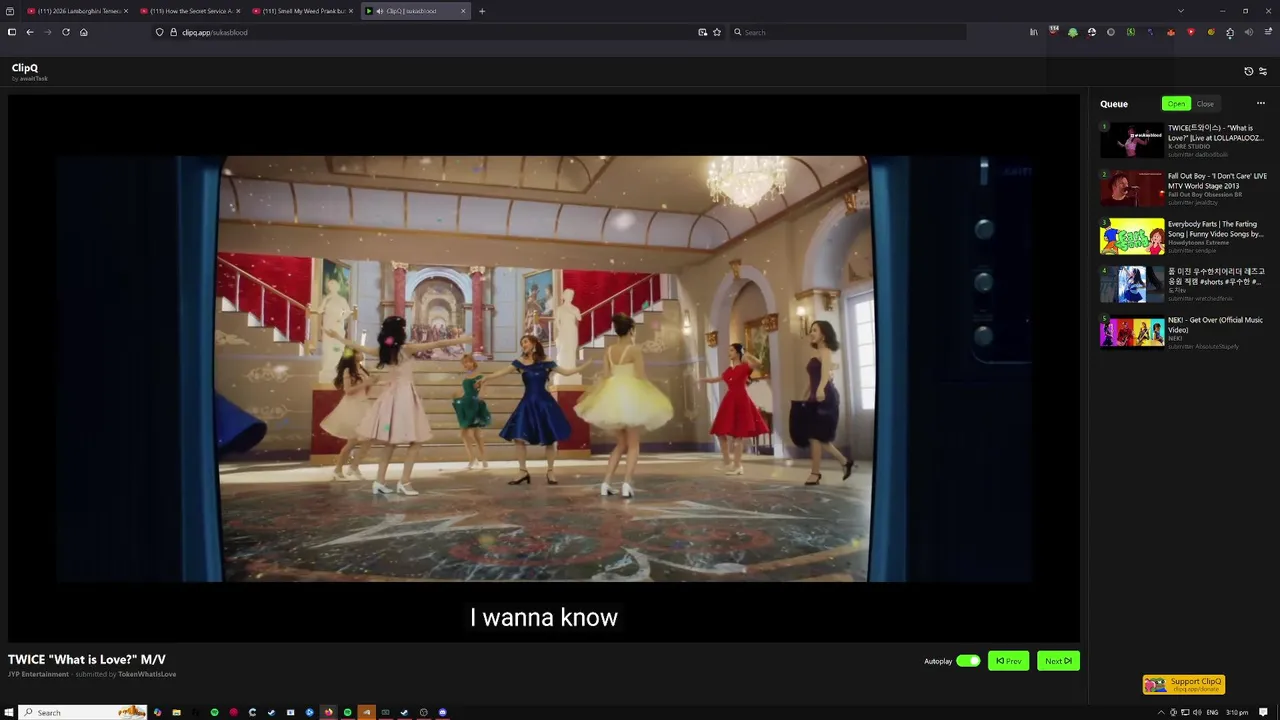Screen dimensions: 1280x720
Task: Open ClipQ settings sliders icon
Action: tap(1263, 71)
